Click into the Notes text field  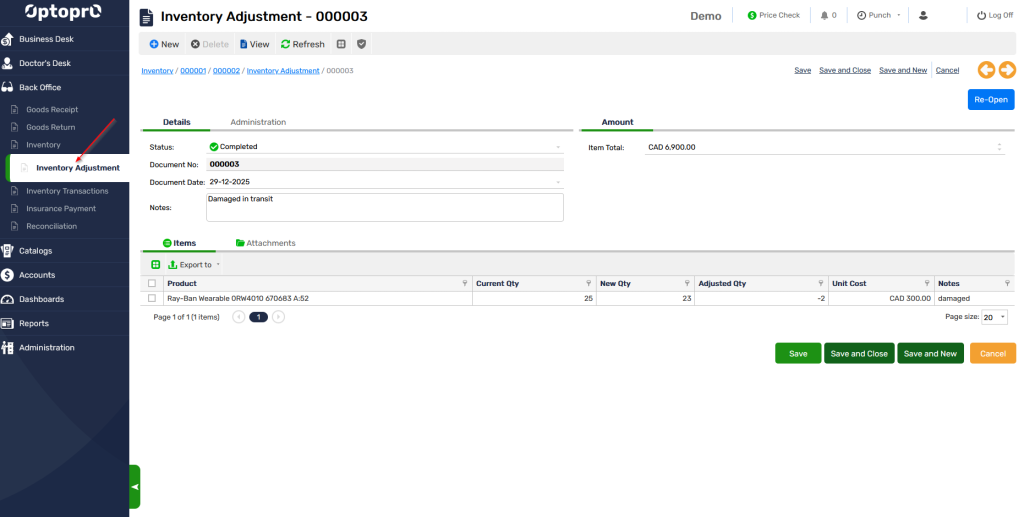[x=384, y=207]
